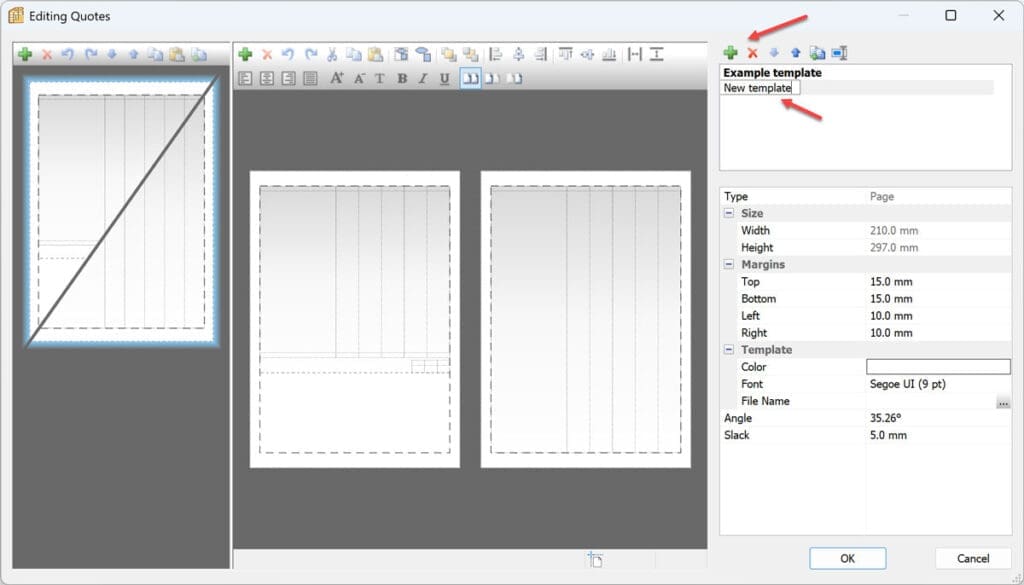The width and height of the screenshot is (1024, 585).
Task: Open the template Color swatch
Action: click(938, 367)
